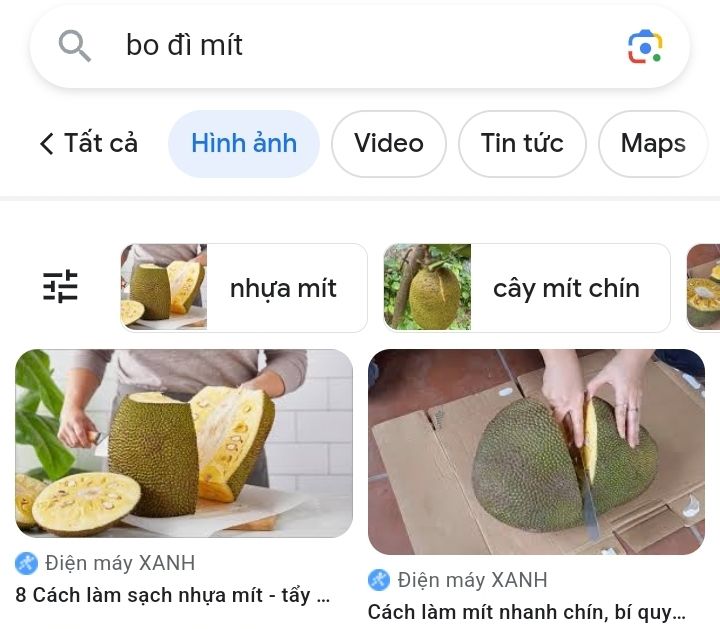Open the cut jackfruit kitchen image
This screenshot has height=629, width=720.
[184, 443]
